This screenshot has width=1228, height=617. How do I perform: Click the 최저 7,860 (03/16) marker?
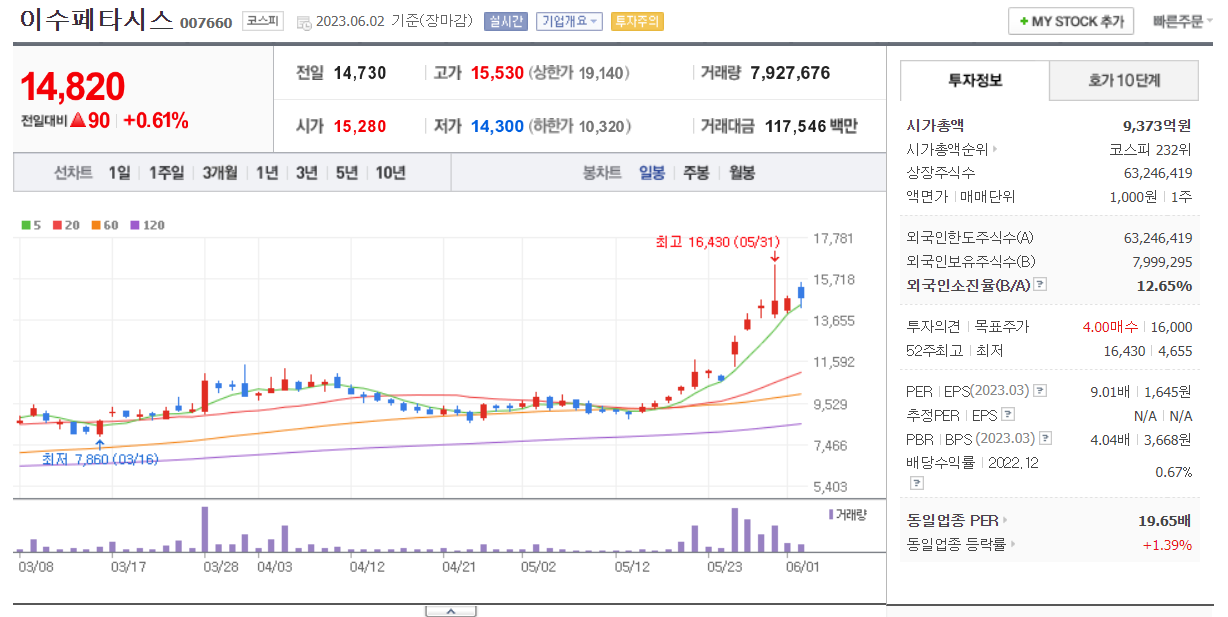(x=99, y=459)
